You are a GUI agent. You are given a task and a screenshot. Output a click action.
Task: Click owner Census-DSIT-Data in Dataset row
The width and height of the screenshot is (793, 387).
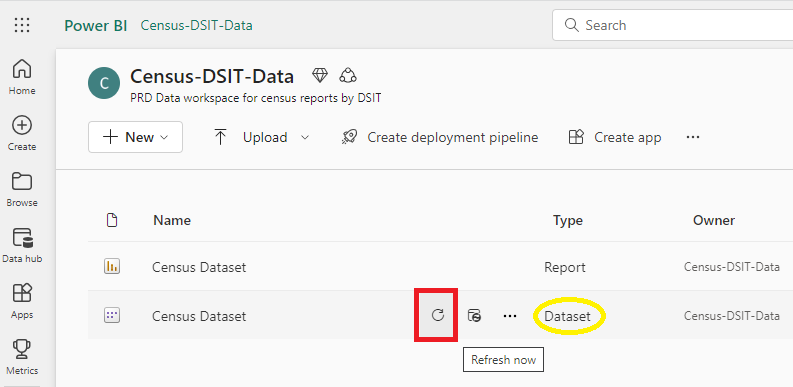tap(732, 316)
